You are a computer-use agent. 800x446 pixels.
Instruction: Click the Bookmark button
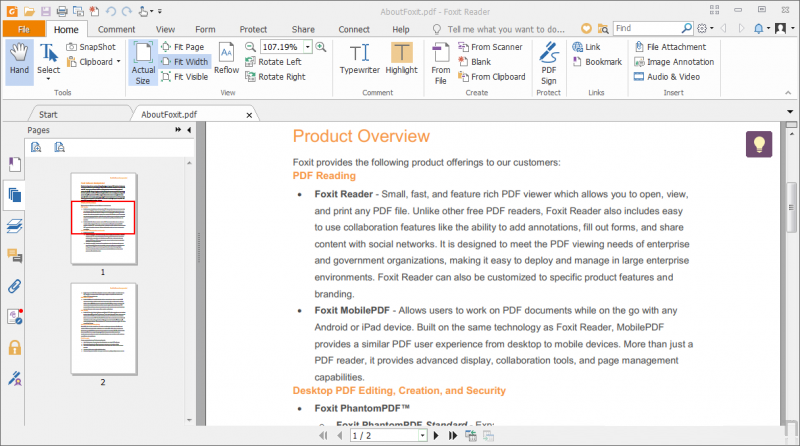click(x=596, y=62)
